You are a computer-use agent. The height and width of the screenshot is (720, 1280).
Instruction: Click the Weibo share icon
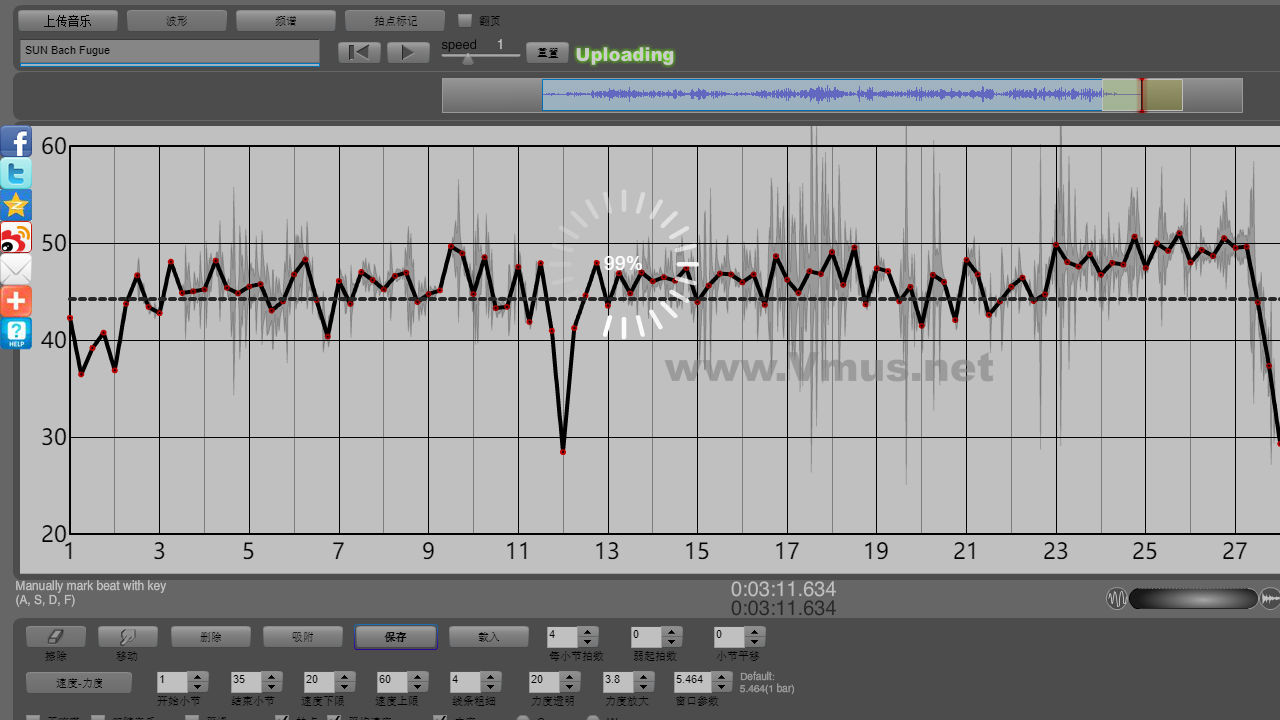click(16, 238)
